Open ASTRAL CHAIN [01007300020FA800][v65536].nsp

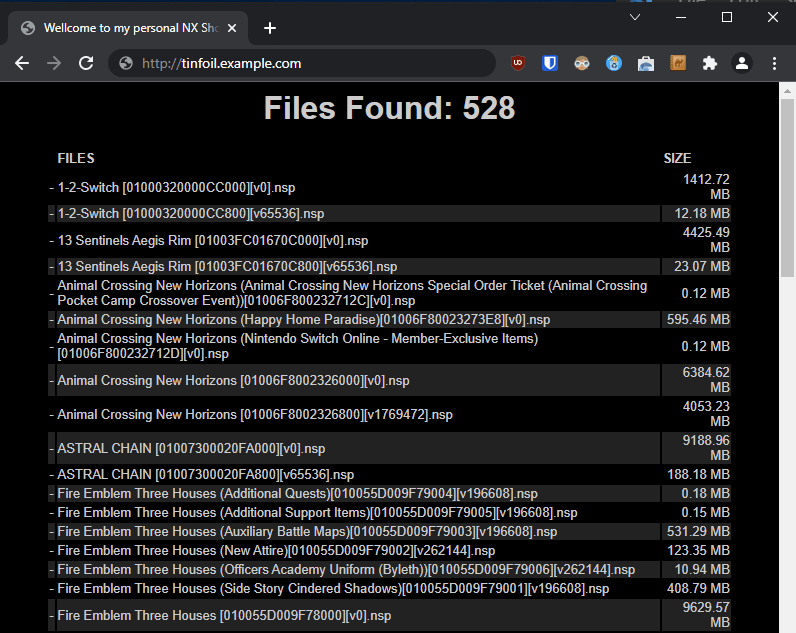[206, 474]
